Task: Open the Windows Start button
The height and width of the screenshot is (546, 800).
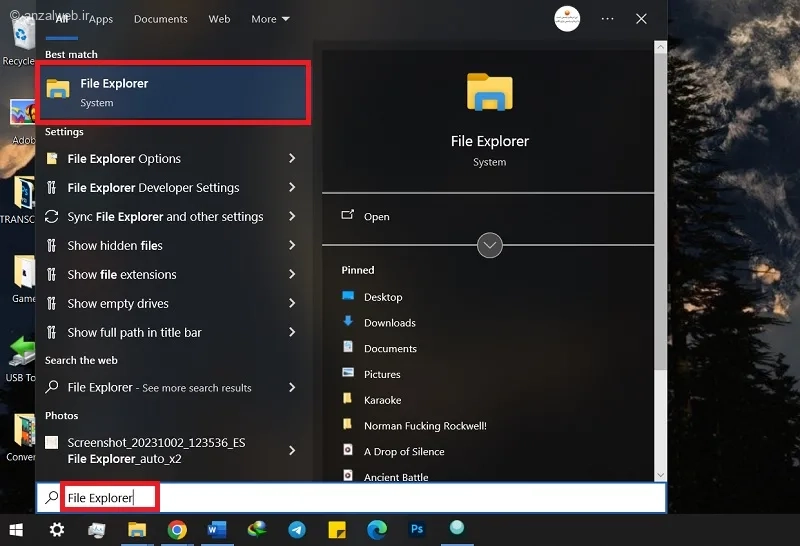Action: pos(16,530)
